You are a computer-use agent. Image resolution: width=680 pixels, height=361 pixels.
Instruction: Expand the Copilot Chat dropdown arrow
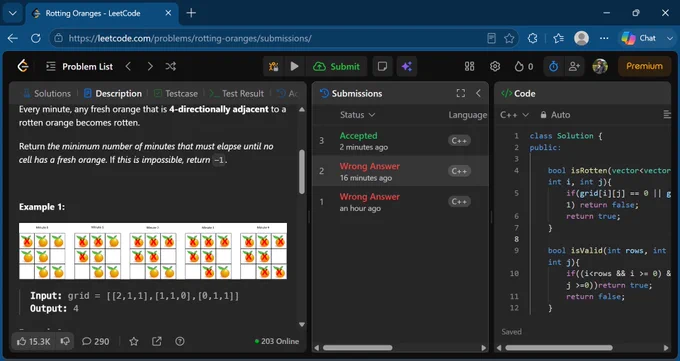tap(670, 38)
